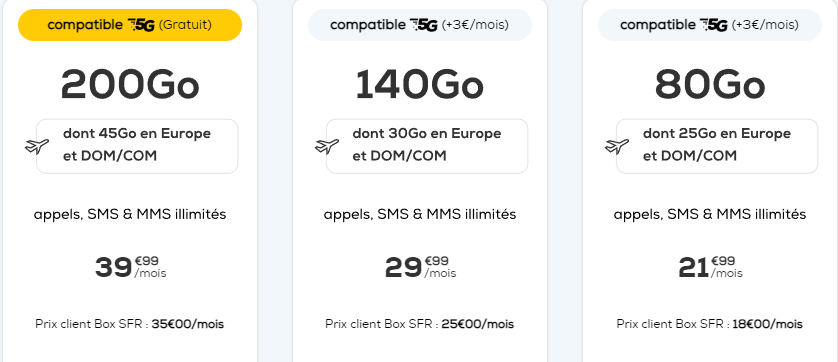This screenshot has width=838, height=362.
Task: Select the 5G +3€/mois badge on 140Go plan
Action: (420, 25)
